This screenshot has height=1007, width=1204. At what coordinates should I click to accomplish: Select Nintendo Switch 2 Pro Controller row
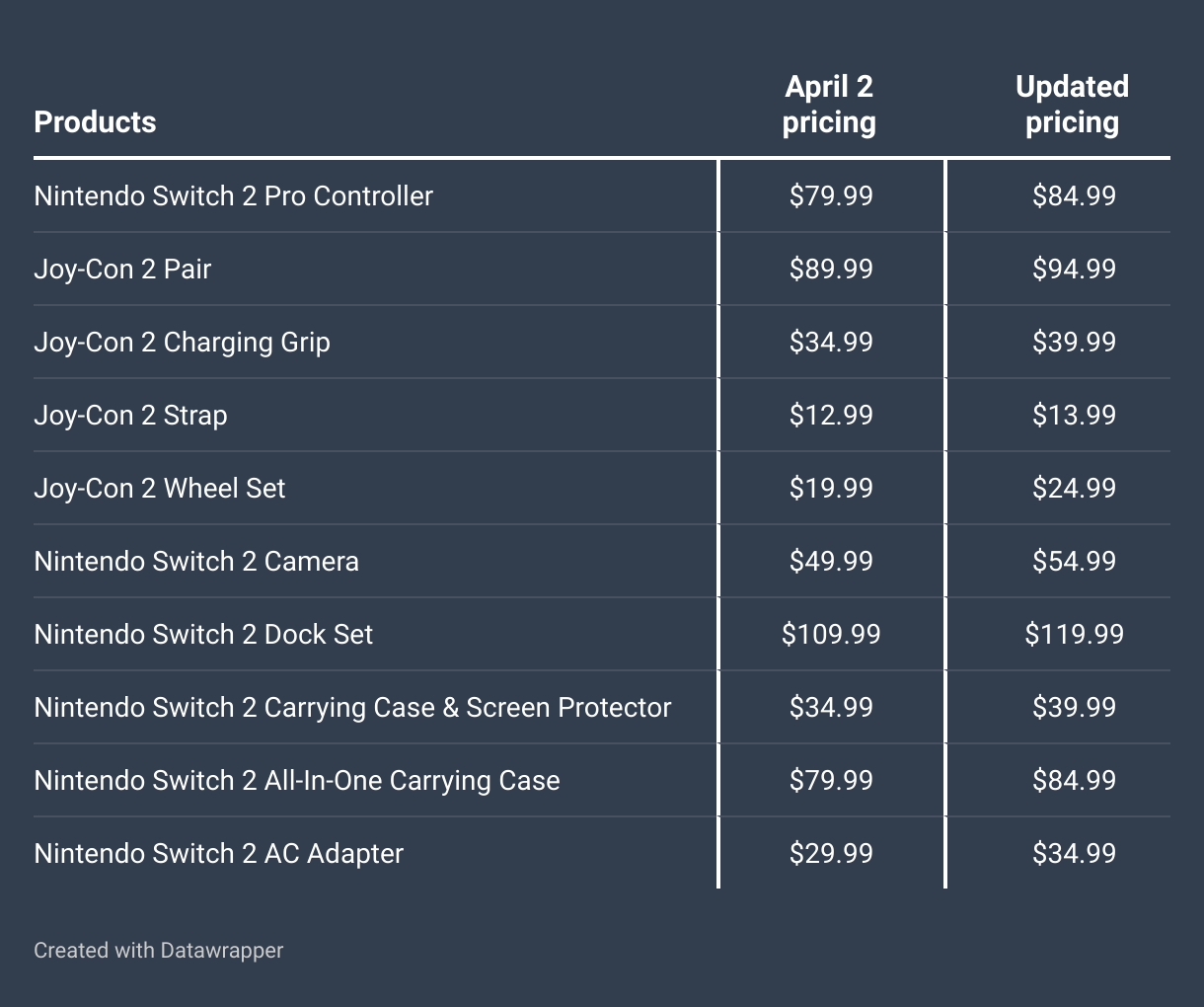point(233,195)
